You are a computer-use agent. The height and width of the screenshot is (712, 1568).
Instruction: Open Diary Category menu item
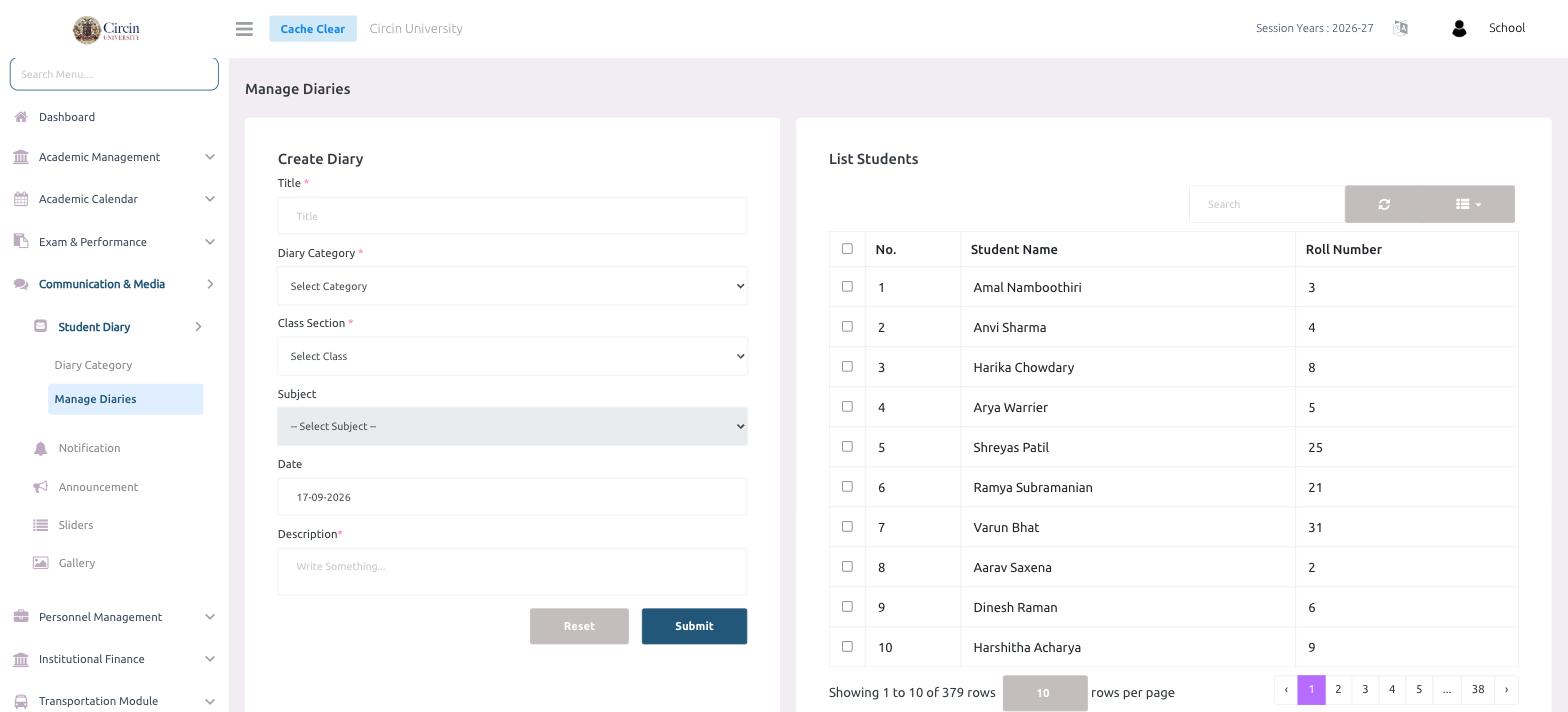coord(93,365)
